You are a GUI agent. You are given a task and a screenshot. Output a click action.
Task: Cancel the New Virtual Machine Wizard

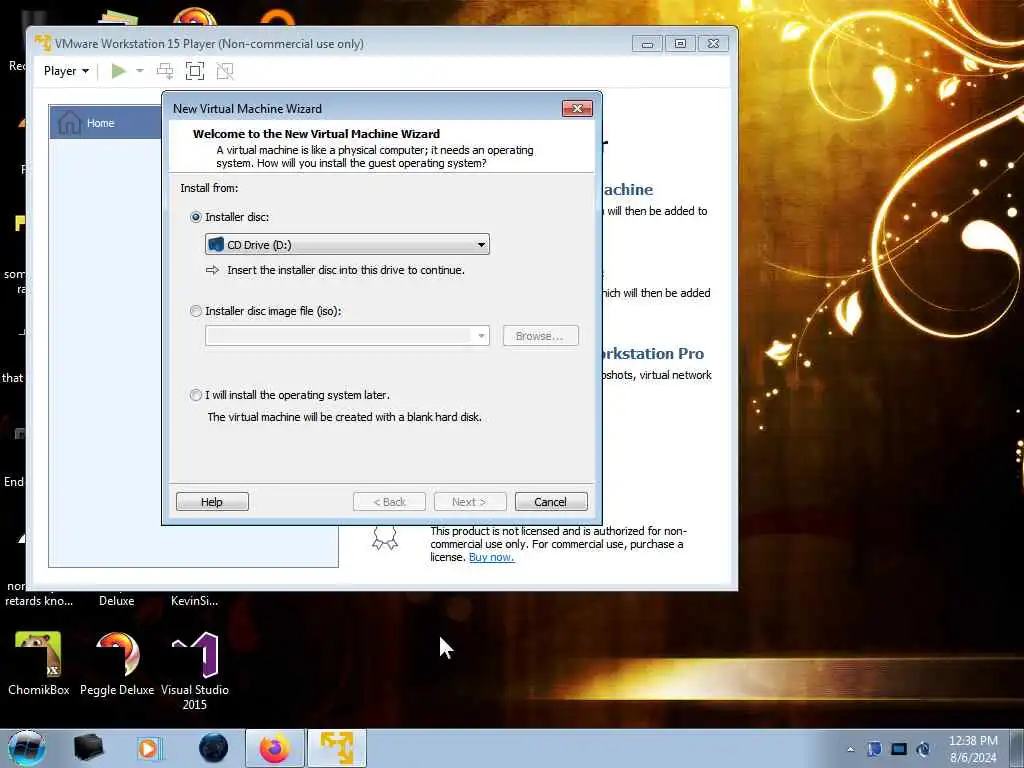(x=551, y=502)
